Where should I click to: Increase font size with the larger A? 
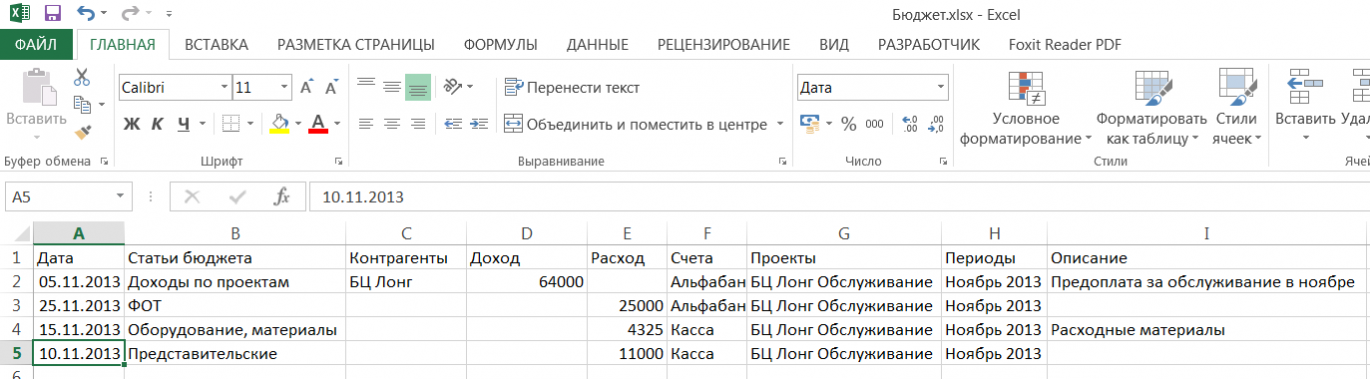(307, 88)
